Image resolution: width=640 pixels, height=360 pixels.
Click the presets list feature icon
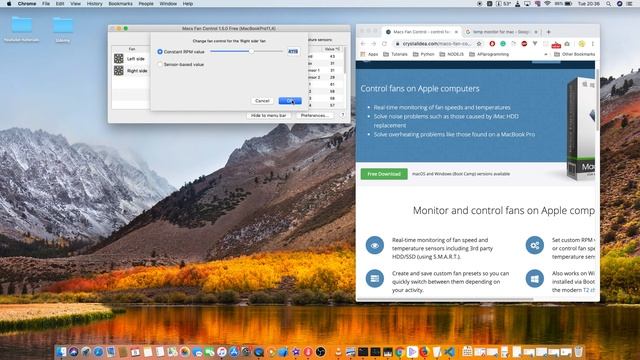pos(374,279)
